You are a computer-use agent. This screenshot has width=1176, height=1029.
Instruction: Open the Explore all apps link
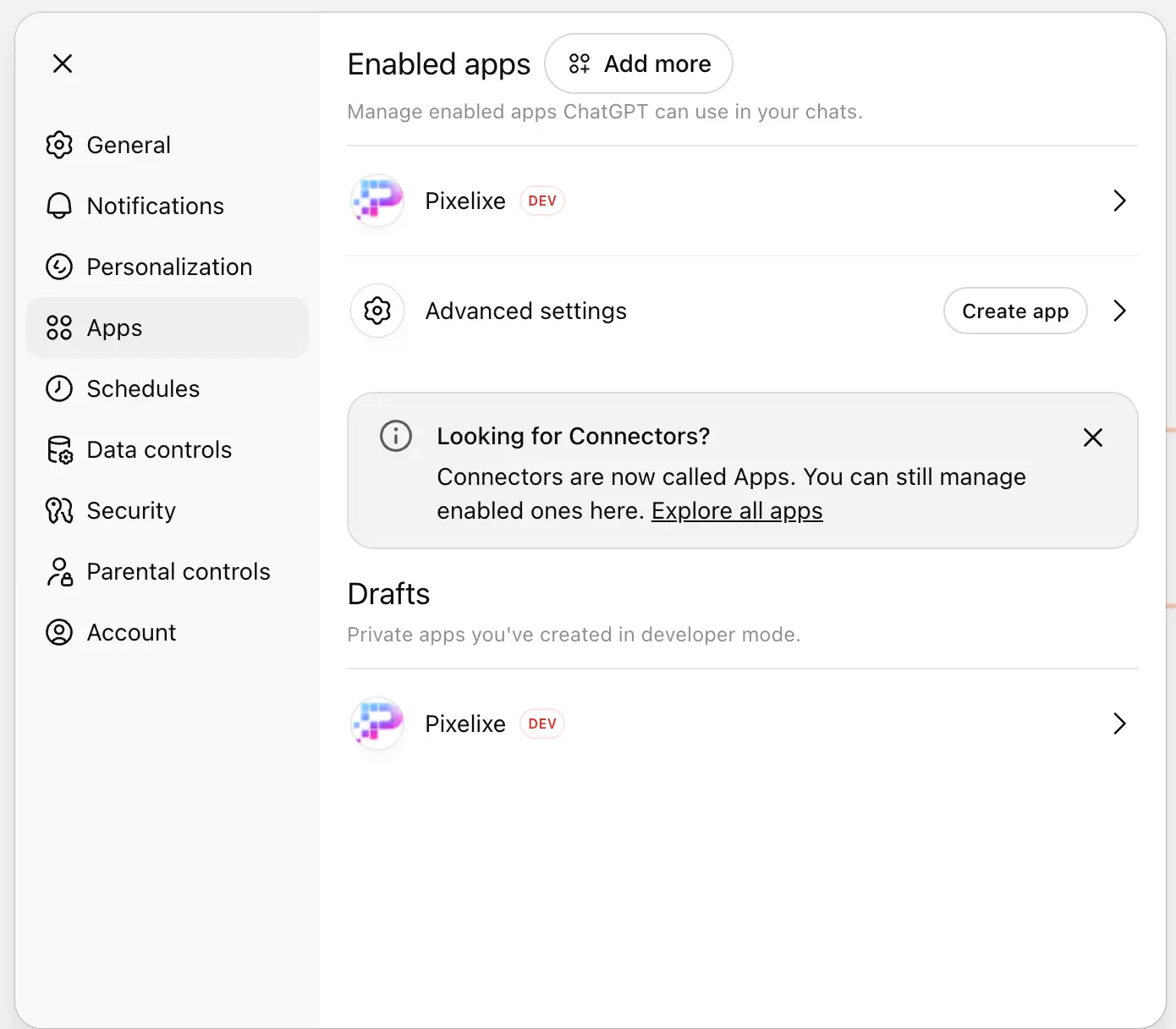pos(736,510)
